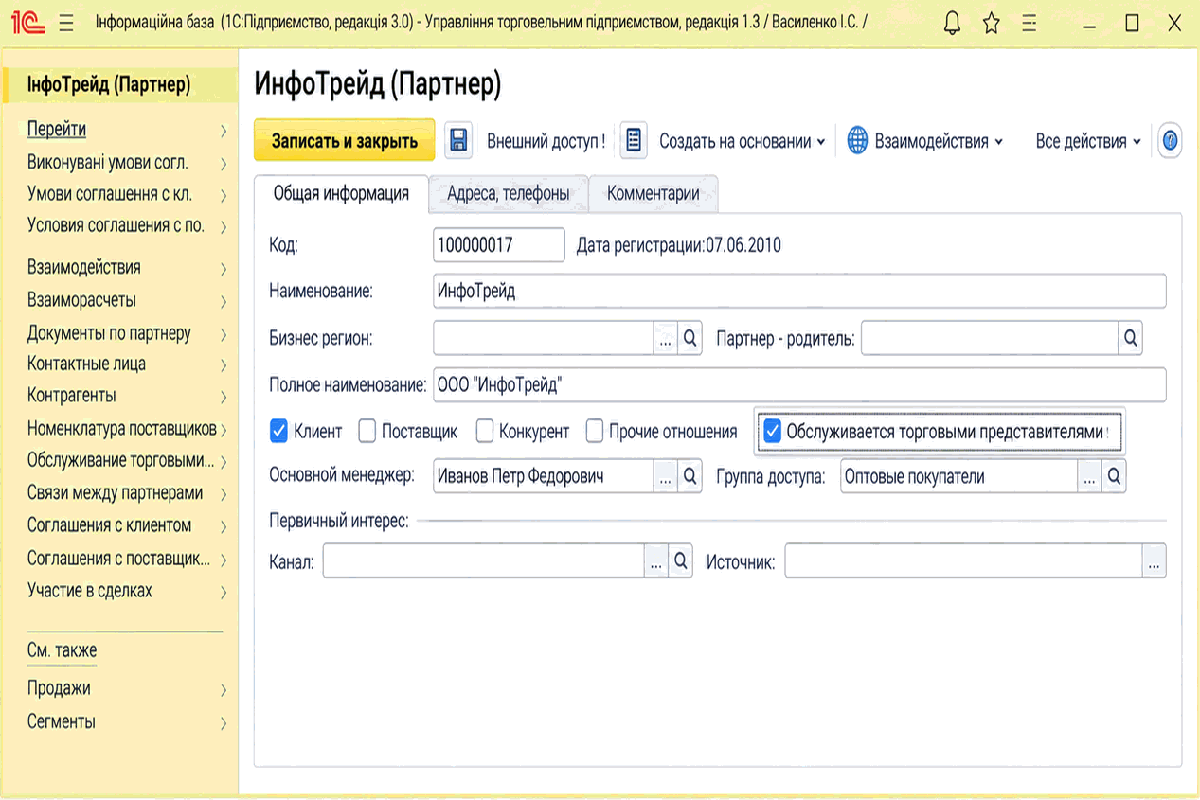This screenshot has height=800, width=1200.
Task: Enable the Поставщик checkbox
Action: (366, 431)
